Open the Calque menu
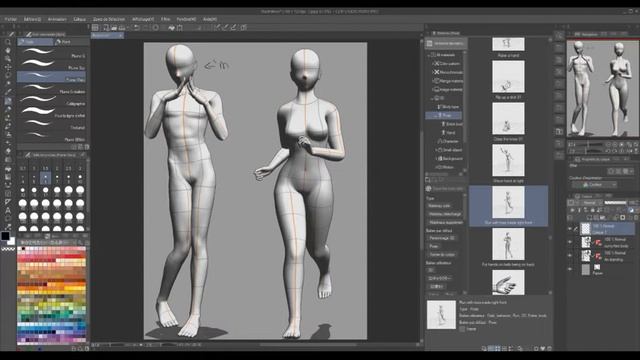 pyautogui.click(x=80, y=19)
